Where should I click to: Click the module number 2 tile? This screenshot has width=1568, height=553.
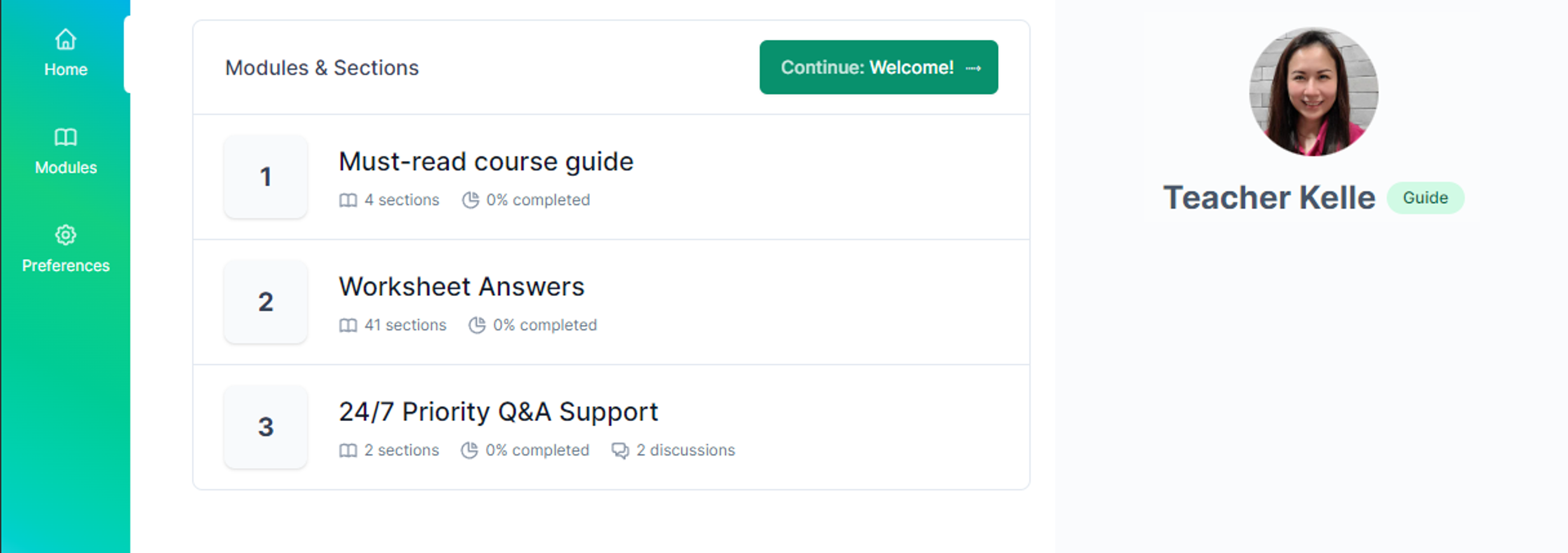tap(266, 302)
